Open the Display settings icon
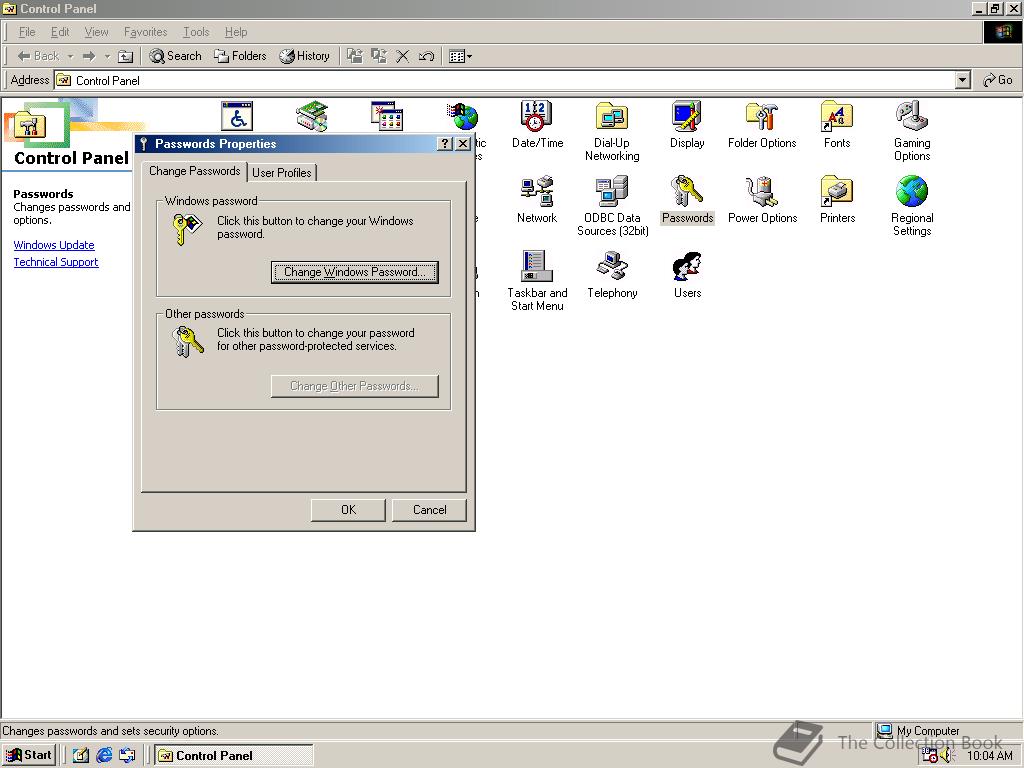Viewport: 1024px width, 768px height. point(687,124)
